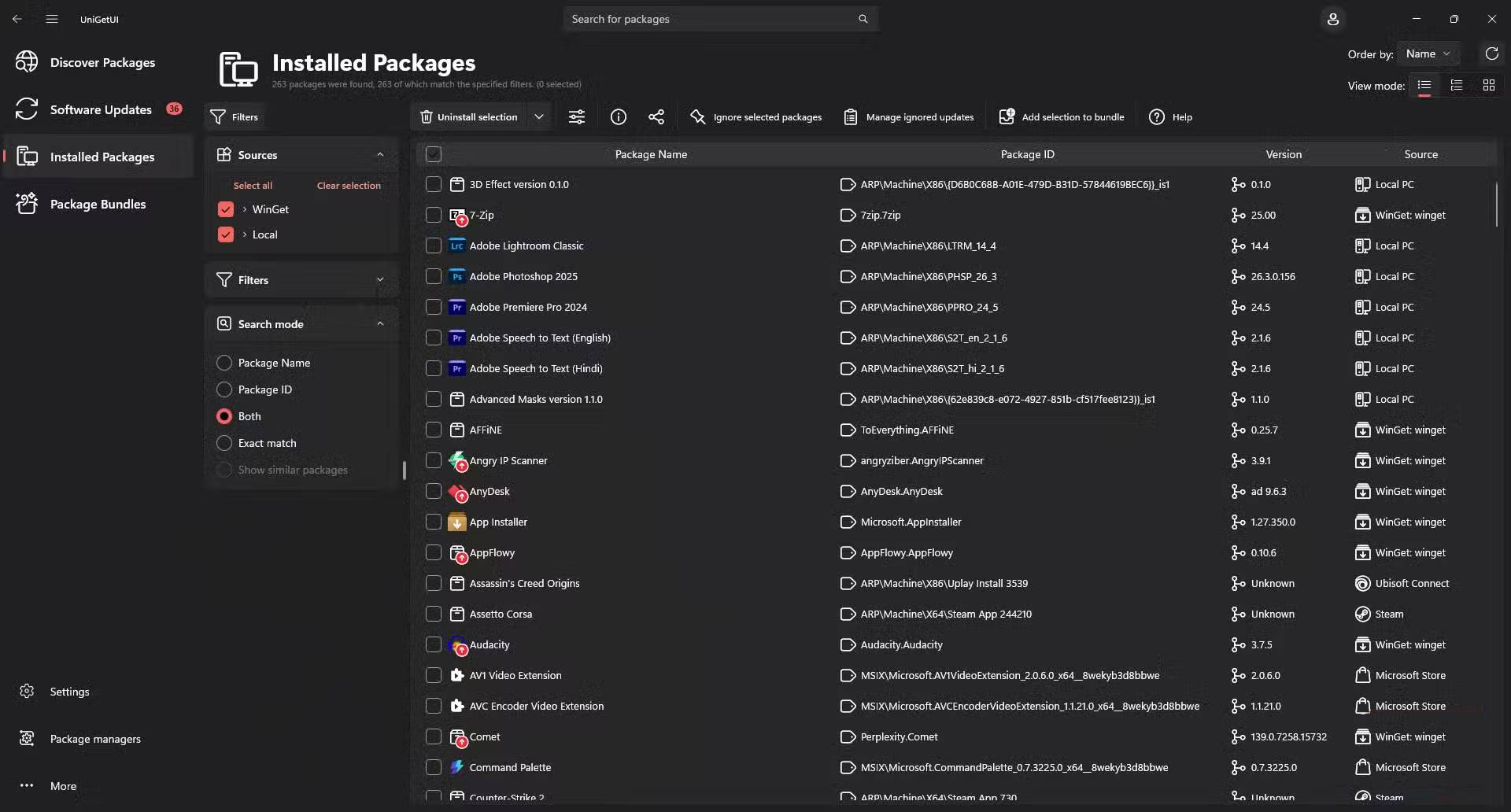Open the Order by Name dropdown
The image size is (1511, 812).
[1428, 54]
